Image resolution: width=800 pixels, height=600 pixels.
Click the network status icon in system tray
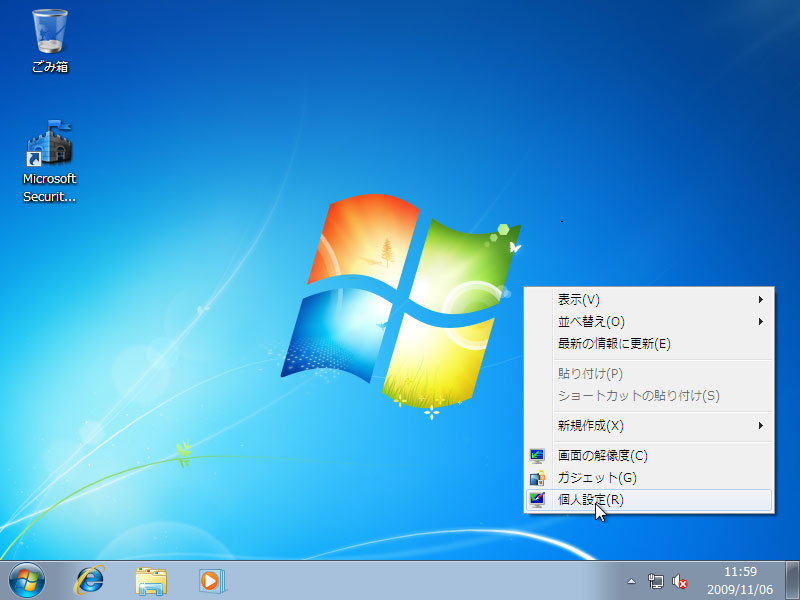(x=655, y=580)
